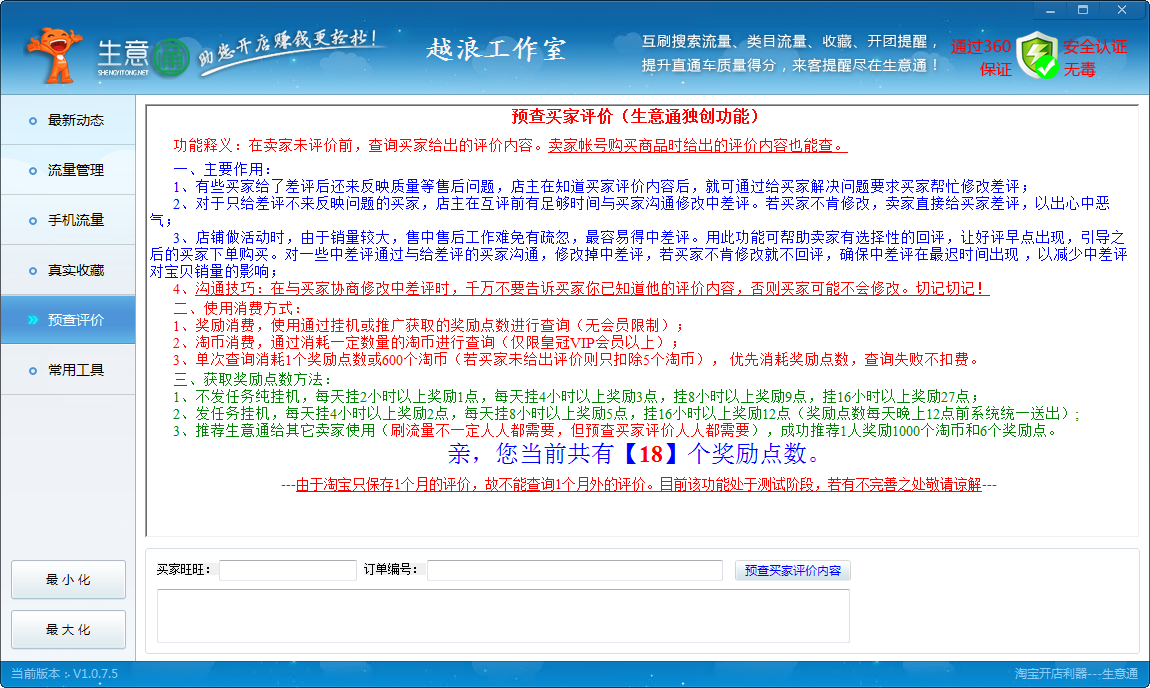The width and height of the screenshot is (1150, 688).
Task: Open the 流量管理 sidebar section
Action: pos(68,170)
